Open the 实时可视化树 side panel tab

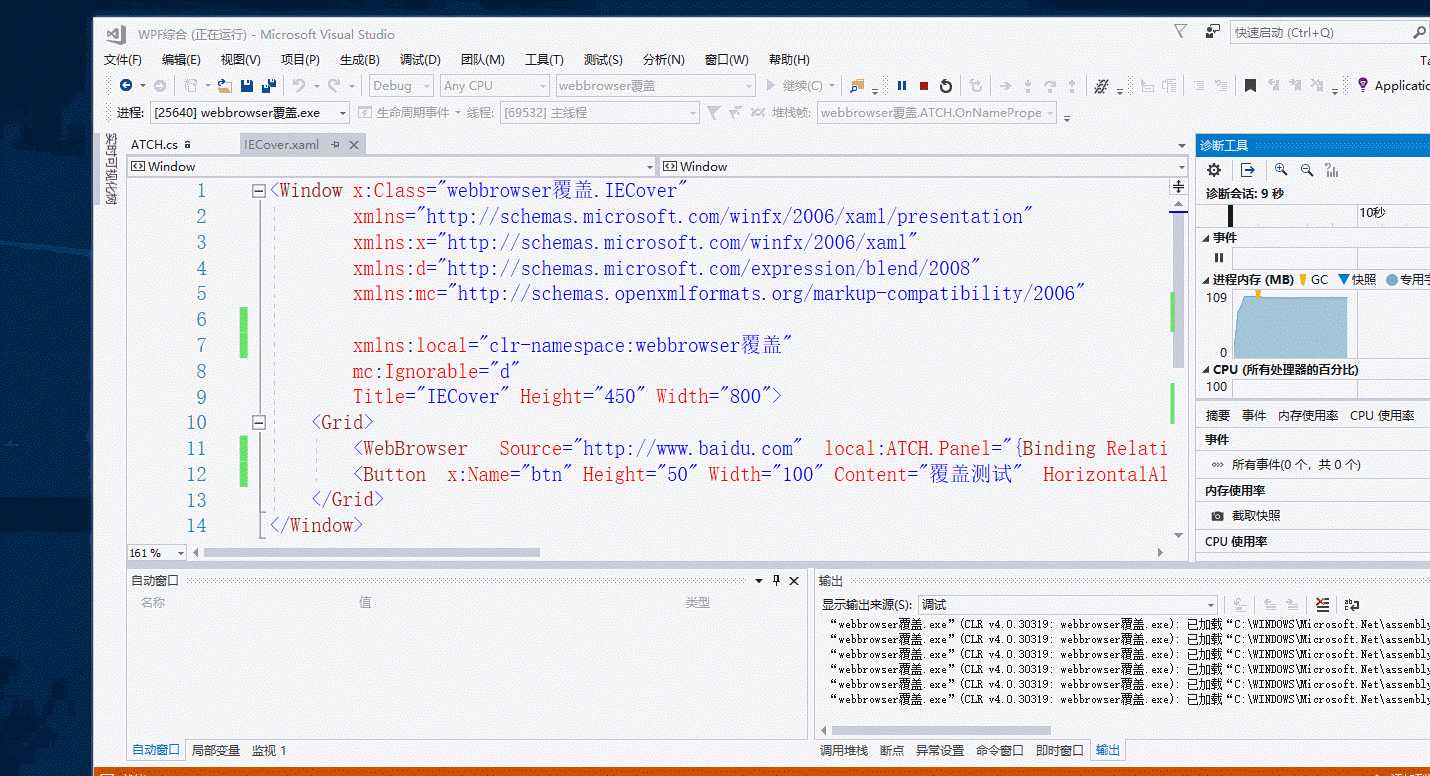tap(111, 168)
